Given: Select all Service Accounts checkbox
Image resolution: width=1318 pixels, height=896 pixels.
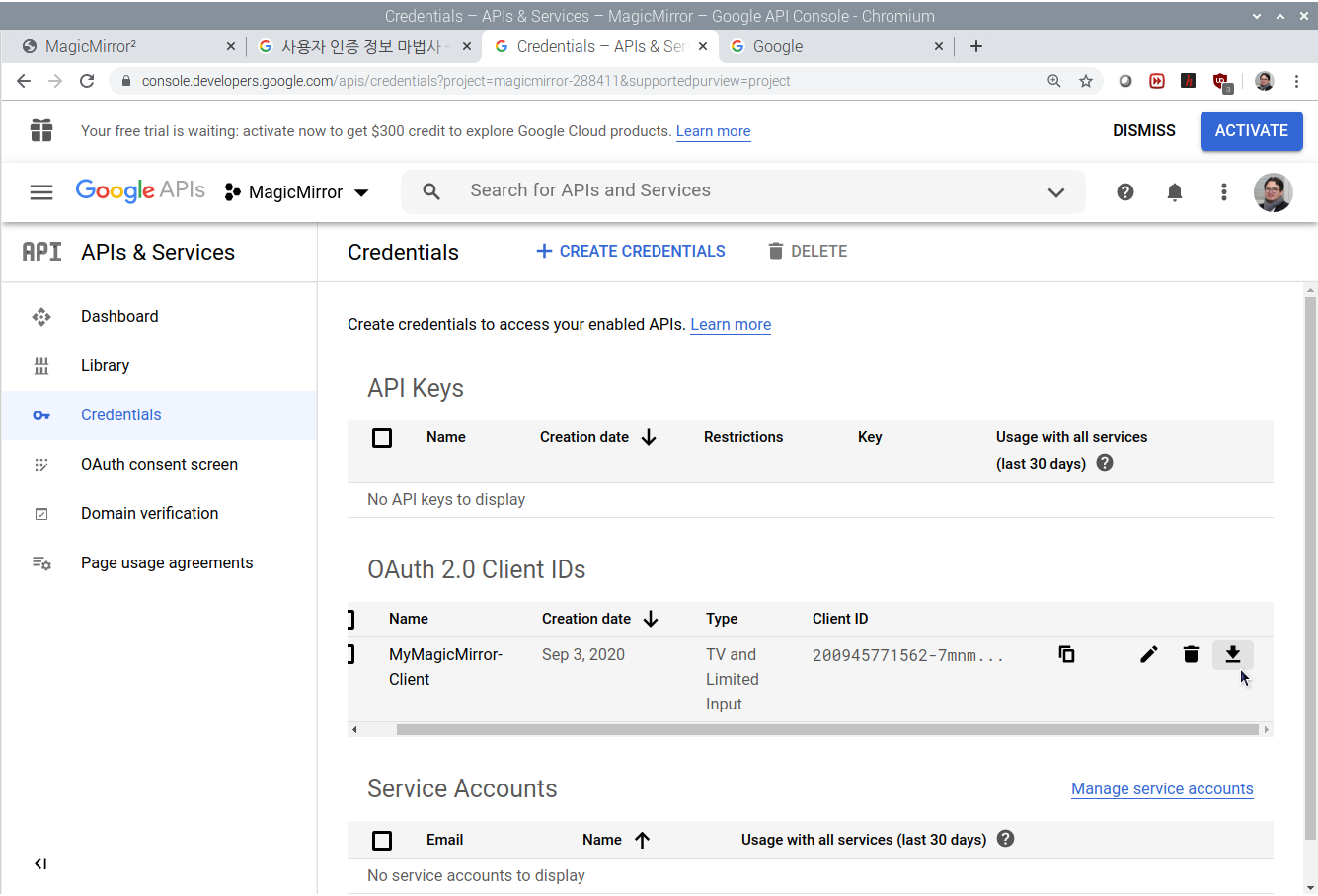Looking at the screenshot, I should point(382,840).
